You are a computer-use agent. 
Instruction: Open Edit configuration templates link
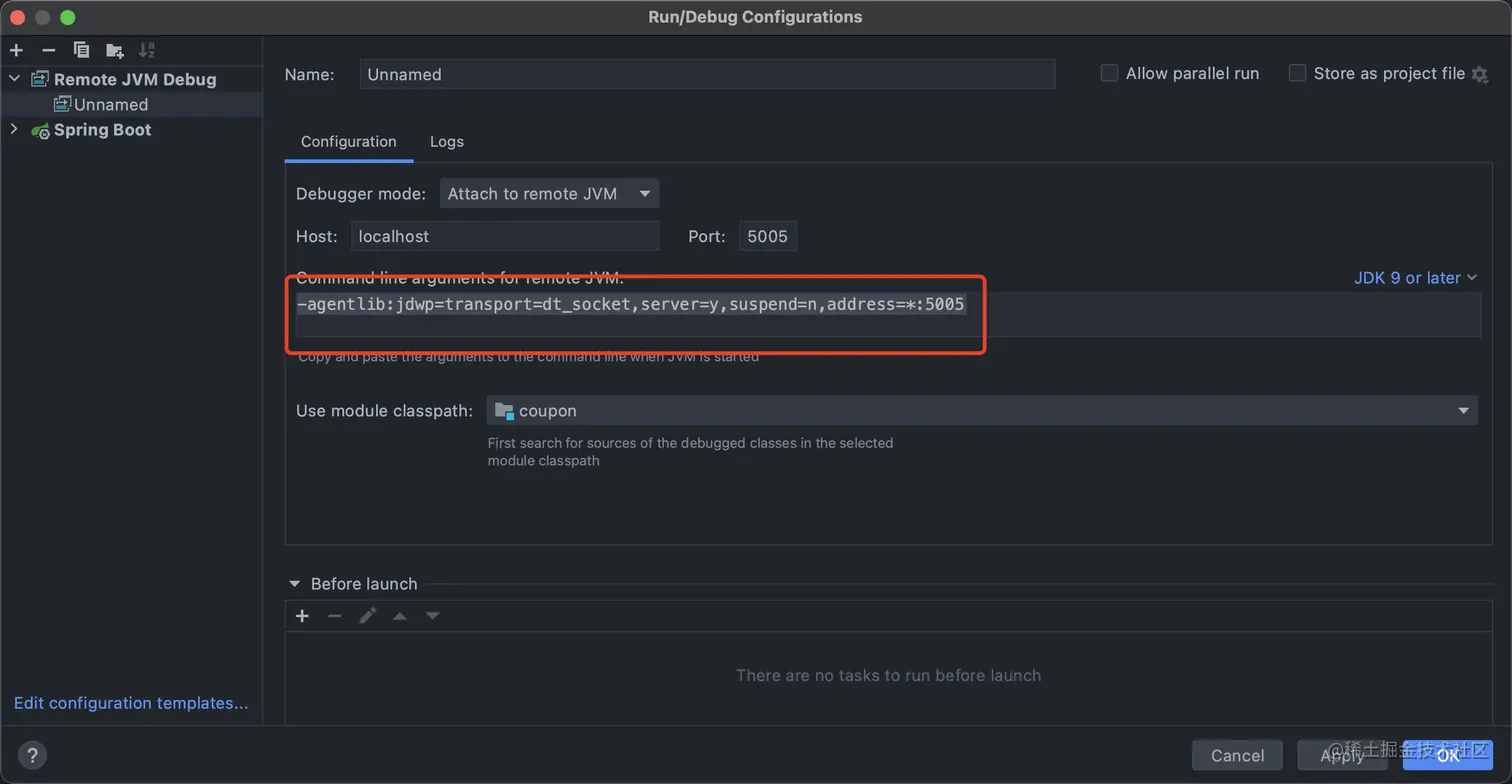131,703
